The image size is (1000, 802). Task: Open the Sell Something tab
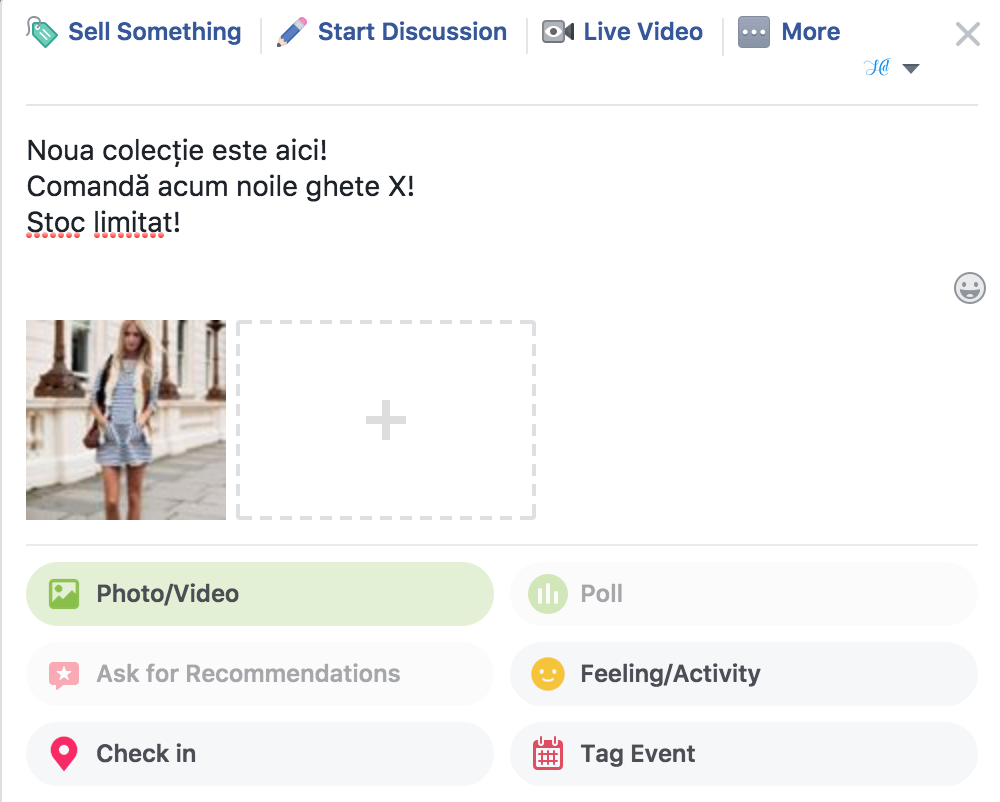pyautogui.click(x=154, y=32)
